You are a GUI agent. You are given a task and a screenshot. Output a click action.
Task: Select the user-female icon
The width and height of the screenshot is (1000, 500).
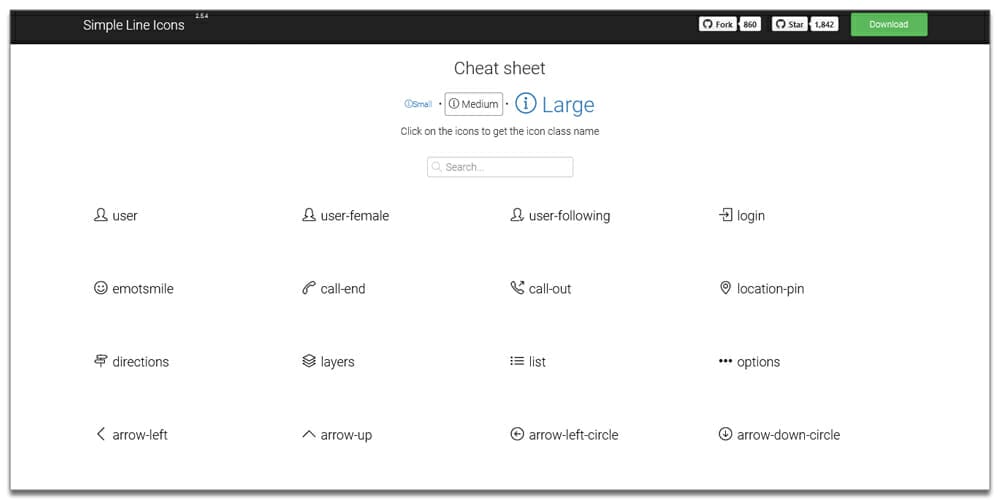coord(309,215)
